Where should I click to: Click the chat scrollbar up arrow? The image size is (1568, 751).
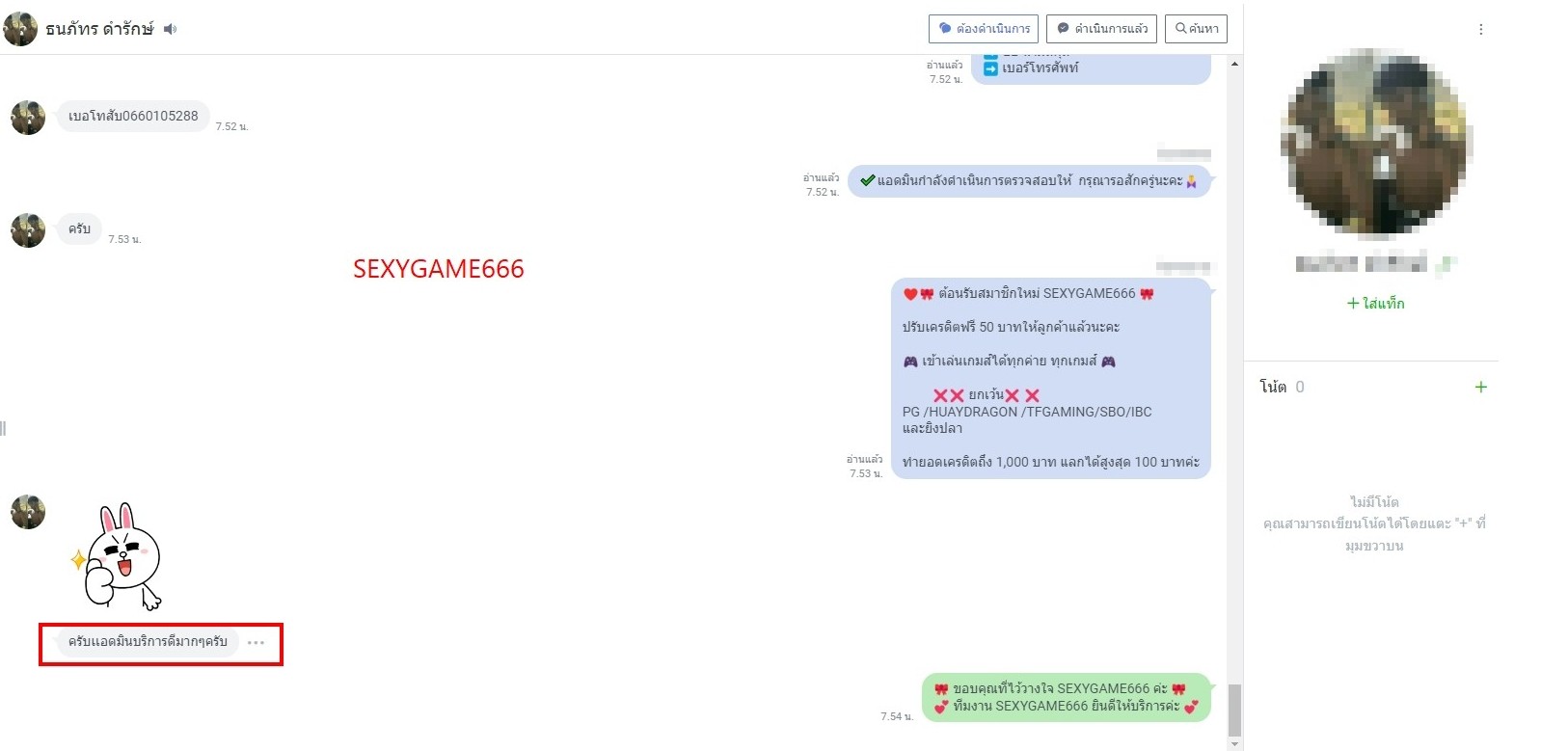click(1234, 65)
